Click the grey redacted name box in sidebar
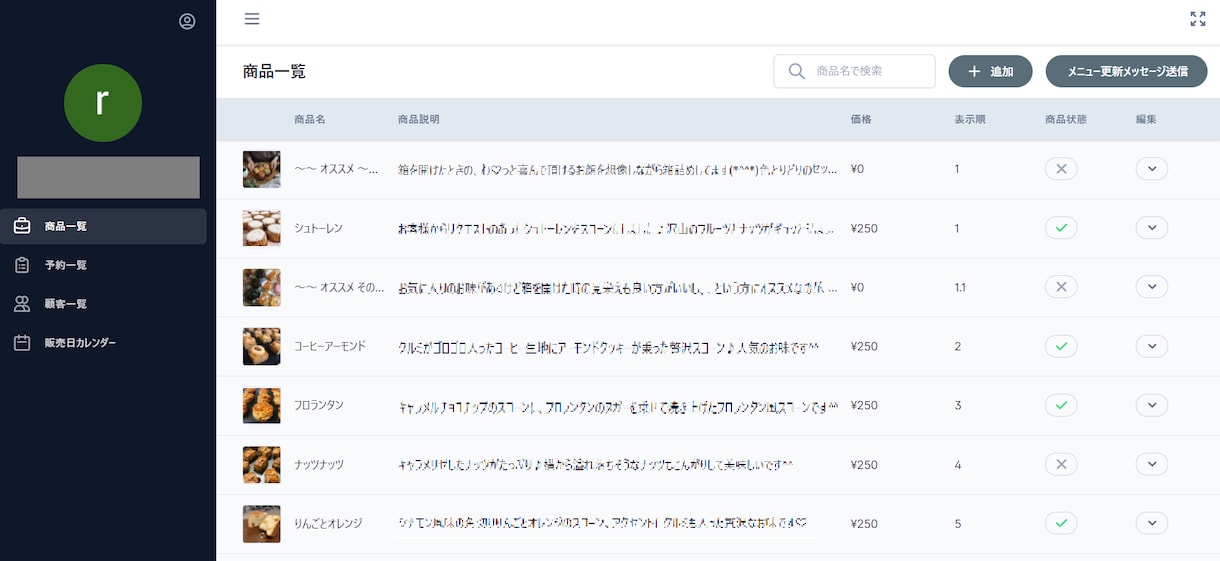 point(108,177)
